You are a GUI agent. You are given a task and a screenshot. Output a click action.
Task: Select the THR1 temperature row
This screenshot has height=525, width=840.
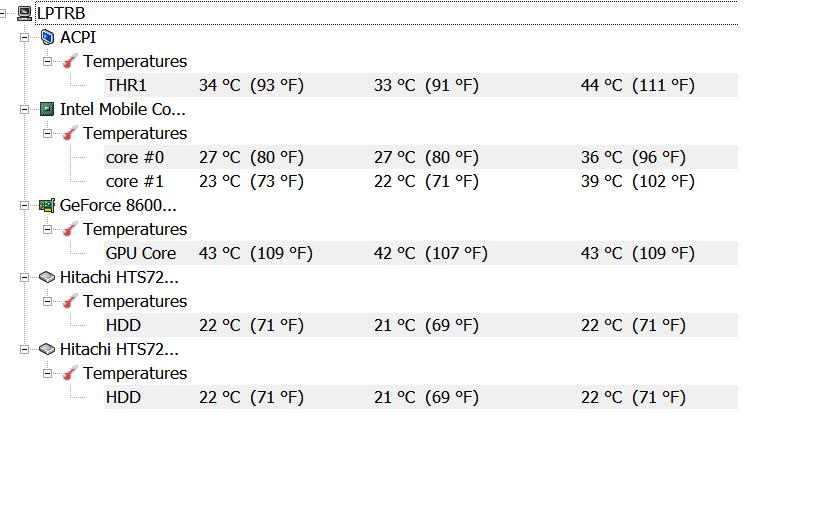[x=126, y=85]
